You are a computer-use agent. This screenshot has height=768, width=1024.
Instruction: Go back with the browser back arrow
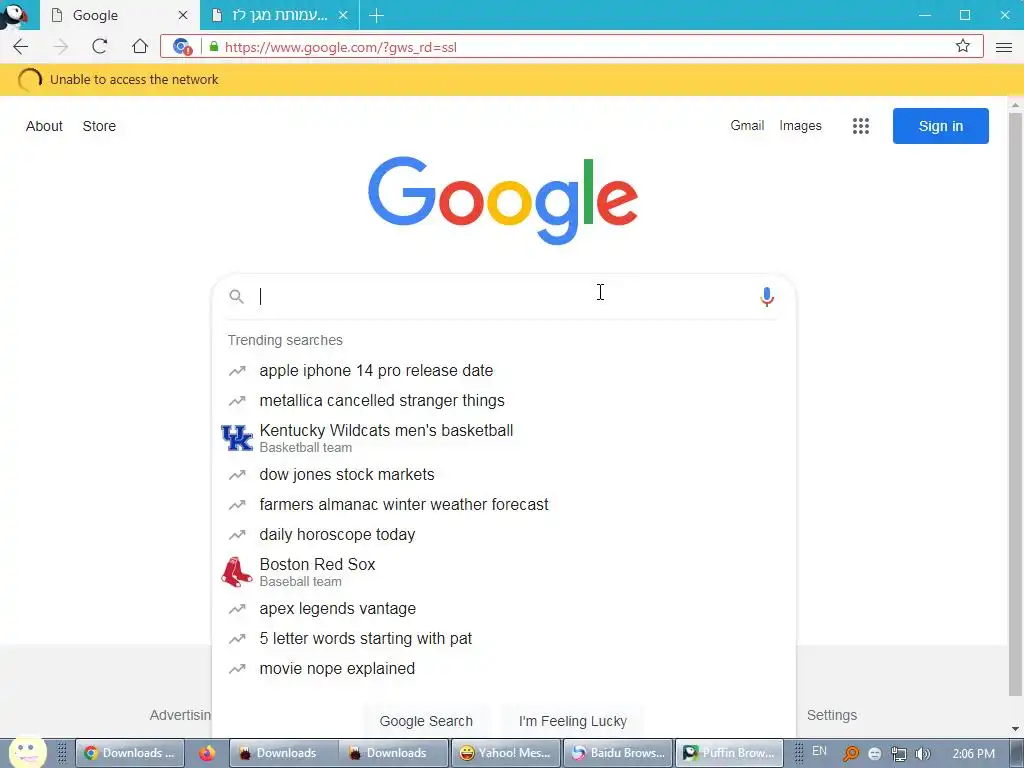point(21,46)
